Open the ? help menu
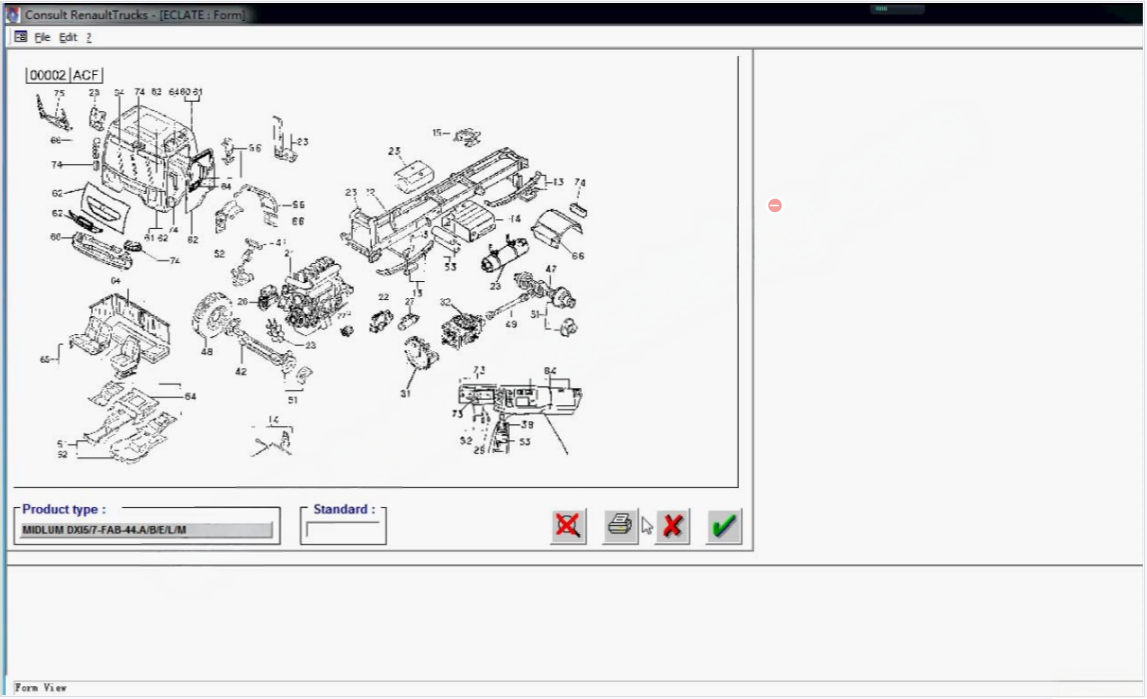1147x699 pixels. [x=89, y=37]
